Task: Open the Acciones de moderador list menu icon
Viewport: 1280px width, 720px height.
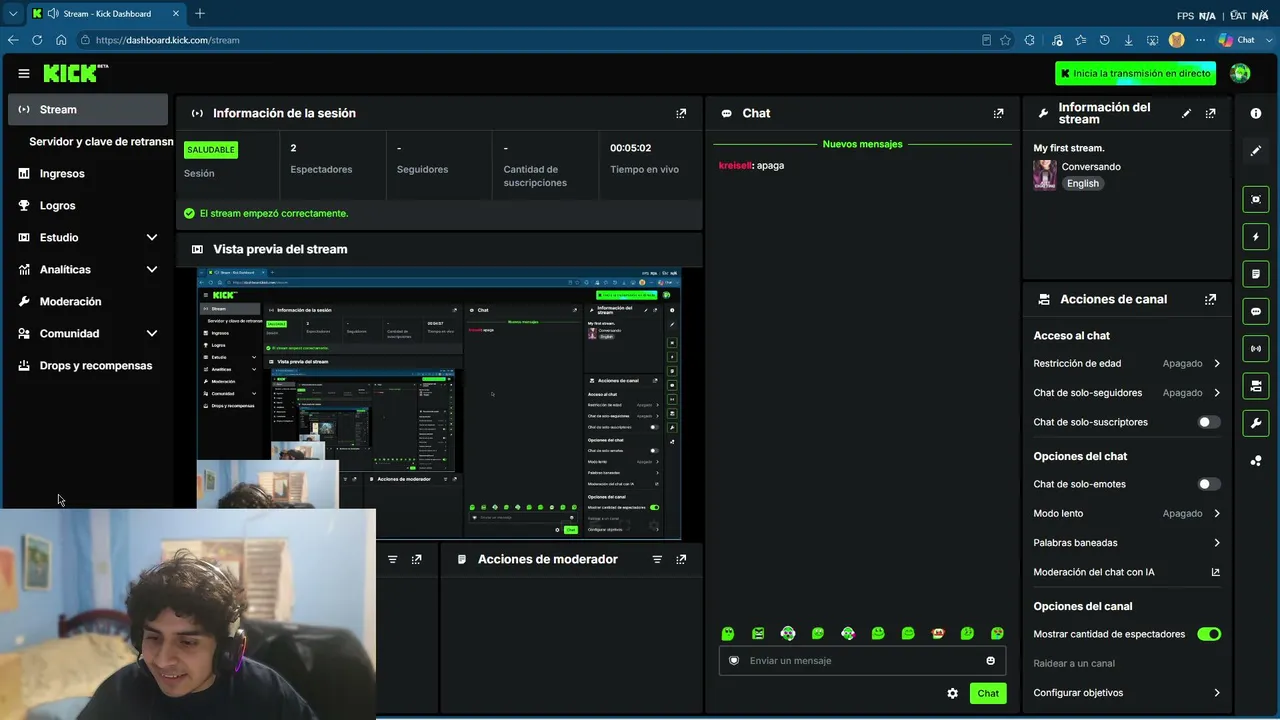Action: pos(657,559)
